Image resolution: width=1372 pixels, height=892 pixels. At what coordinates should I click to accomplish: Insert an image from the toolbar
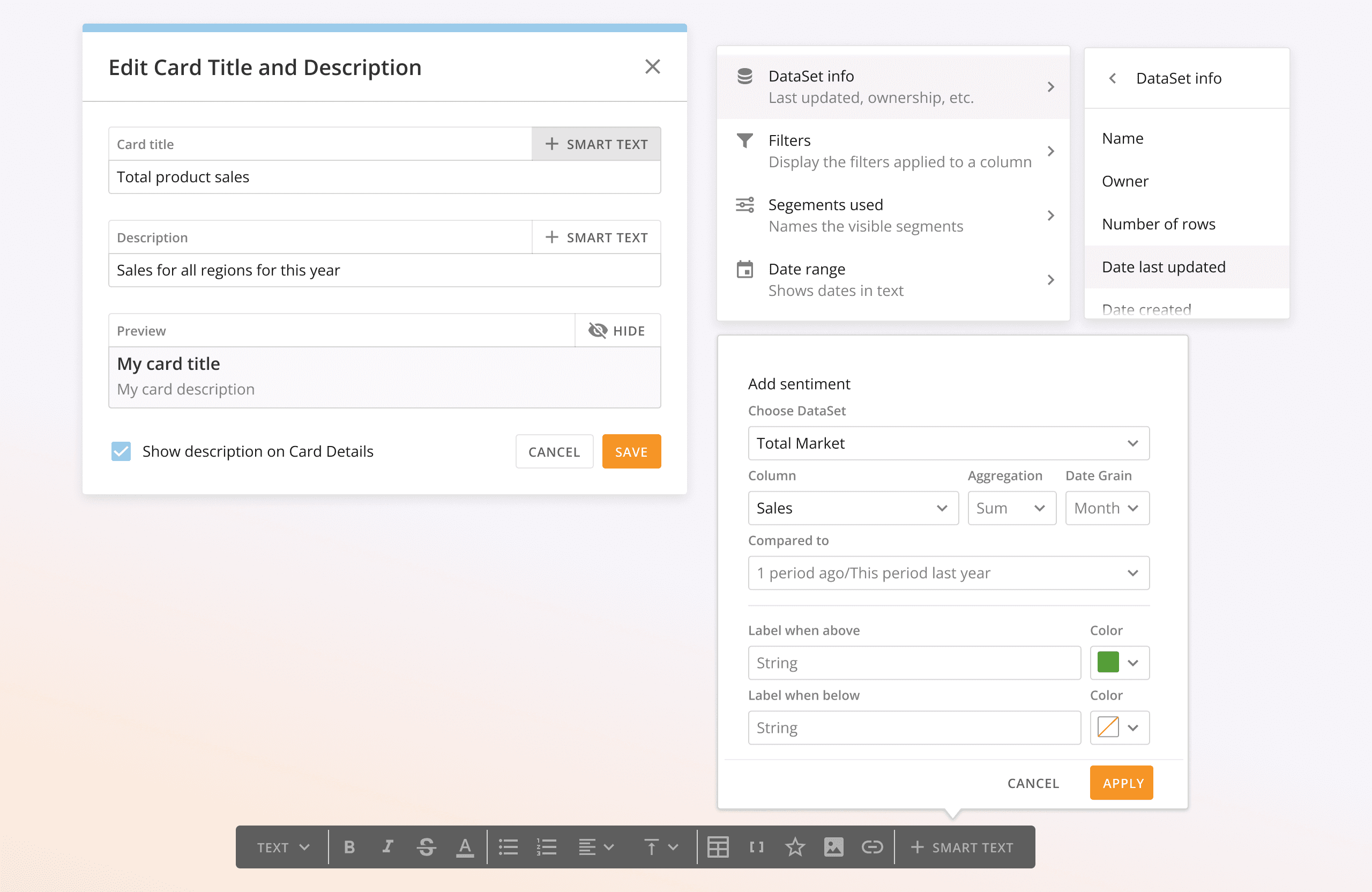tap(833, 846)
